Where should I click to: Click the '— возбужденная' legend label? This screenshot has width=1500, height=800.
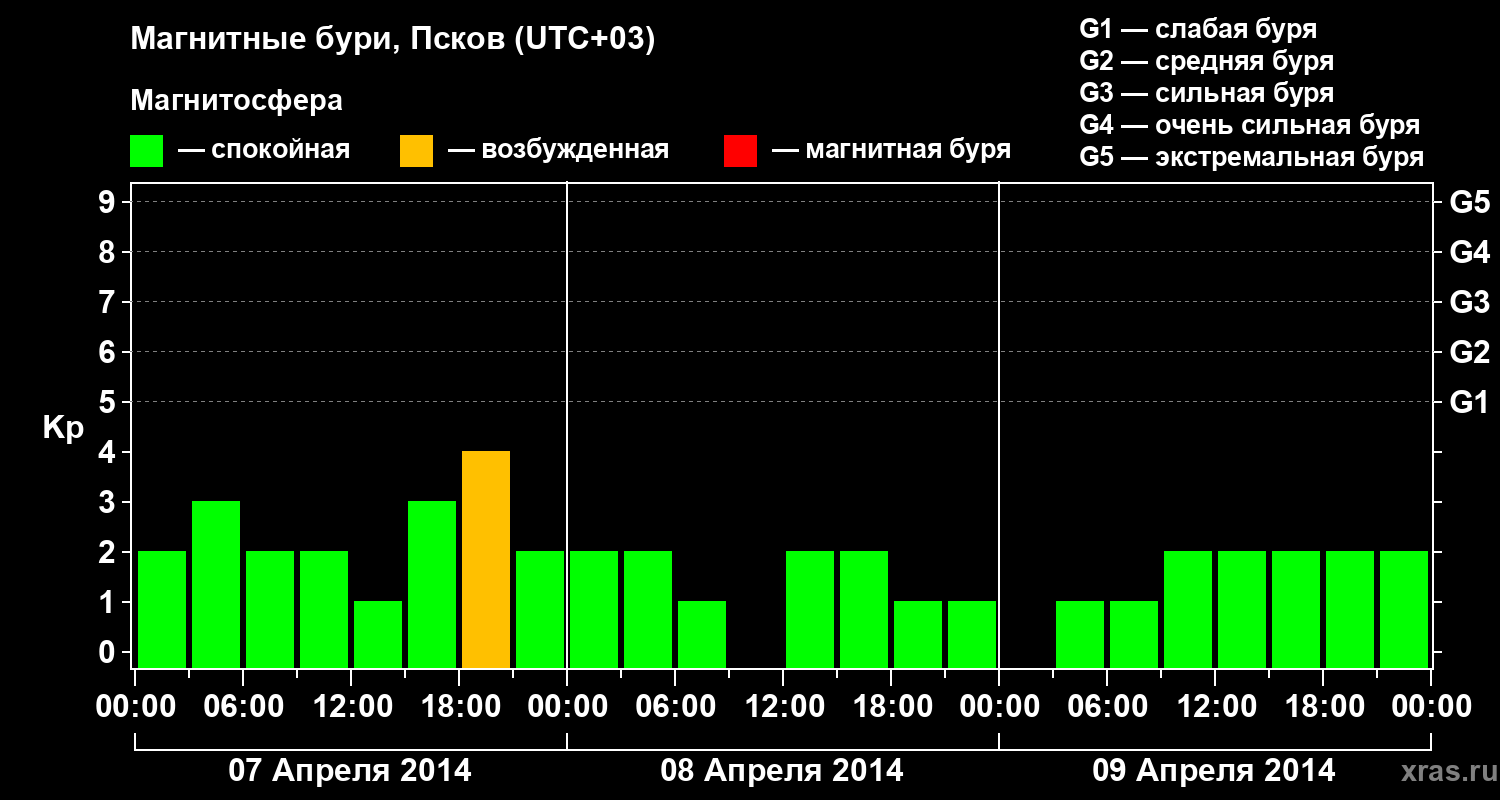[x=559, y=151]
